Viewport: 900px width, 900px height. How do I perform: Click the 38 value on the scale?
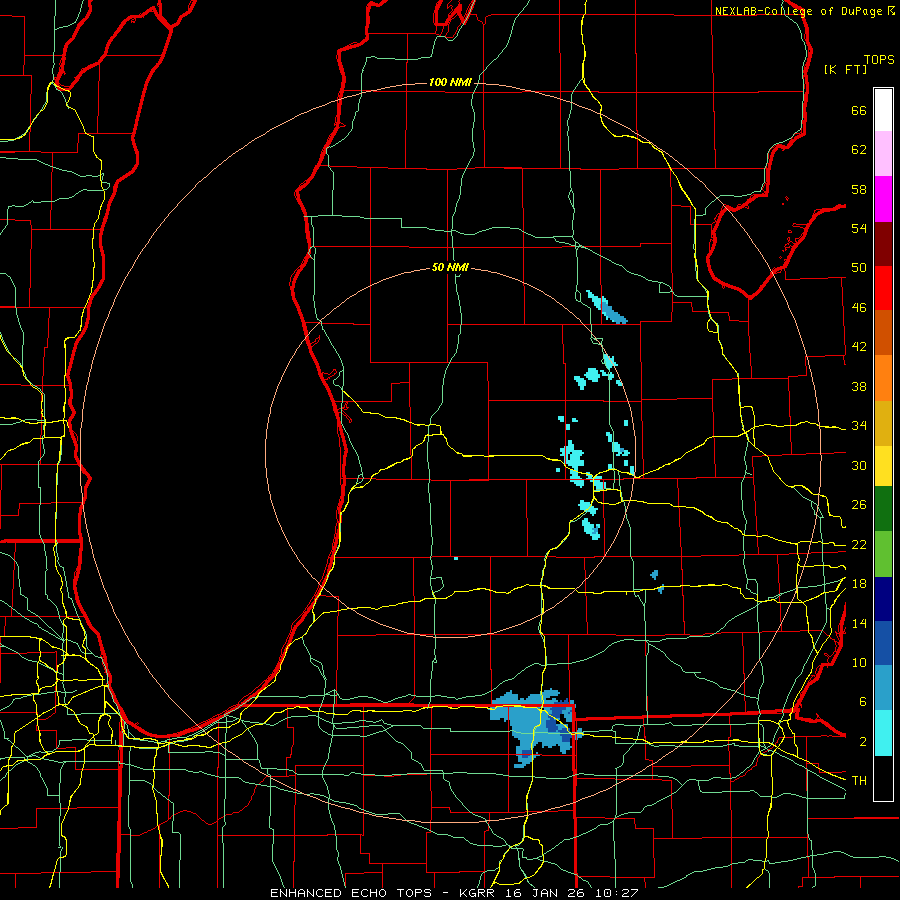tap(859, 386)
